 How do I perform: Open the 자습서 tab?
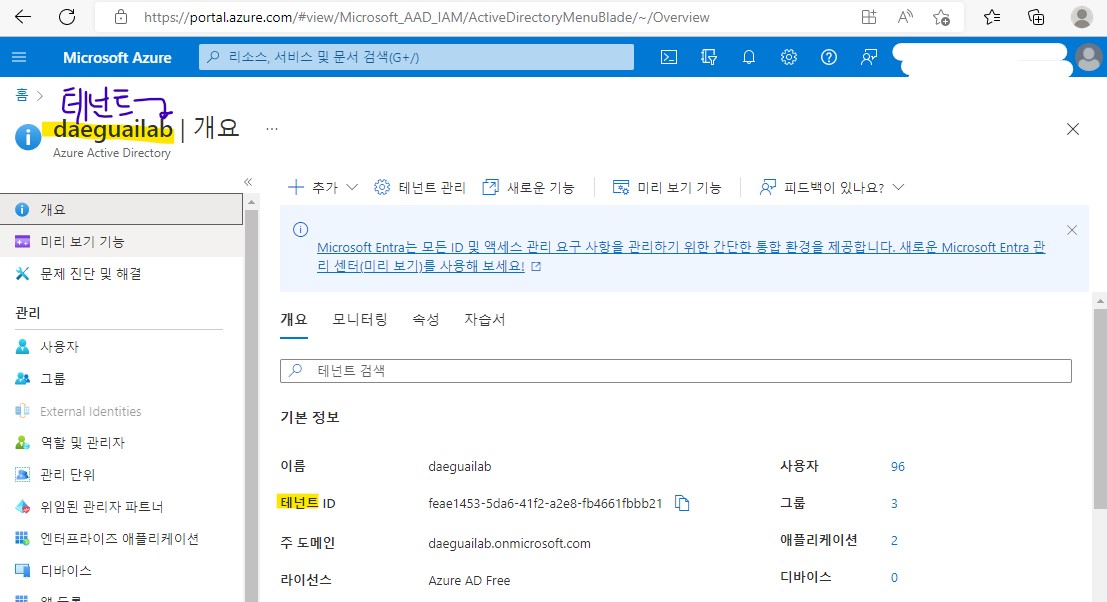[484, 320]
